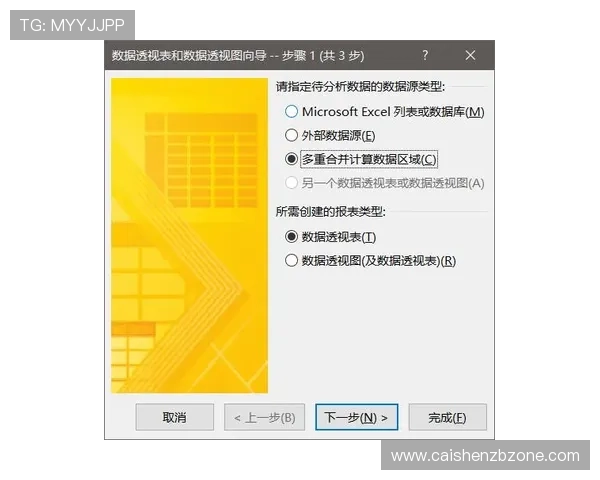Proceed with 下一步(N) button
This screenshot has height=480, width=600.
coord(356,417)
